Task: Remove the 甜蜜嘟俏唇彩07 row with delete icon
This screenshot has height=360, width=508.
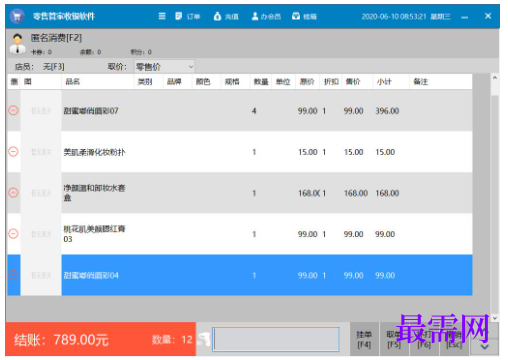Action: (x=13, y=110)
